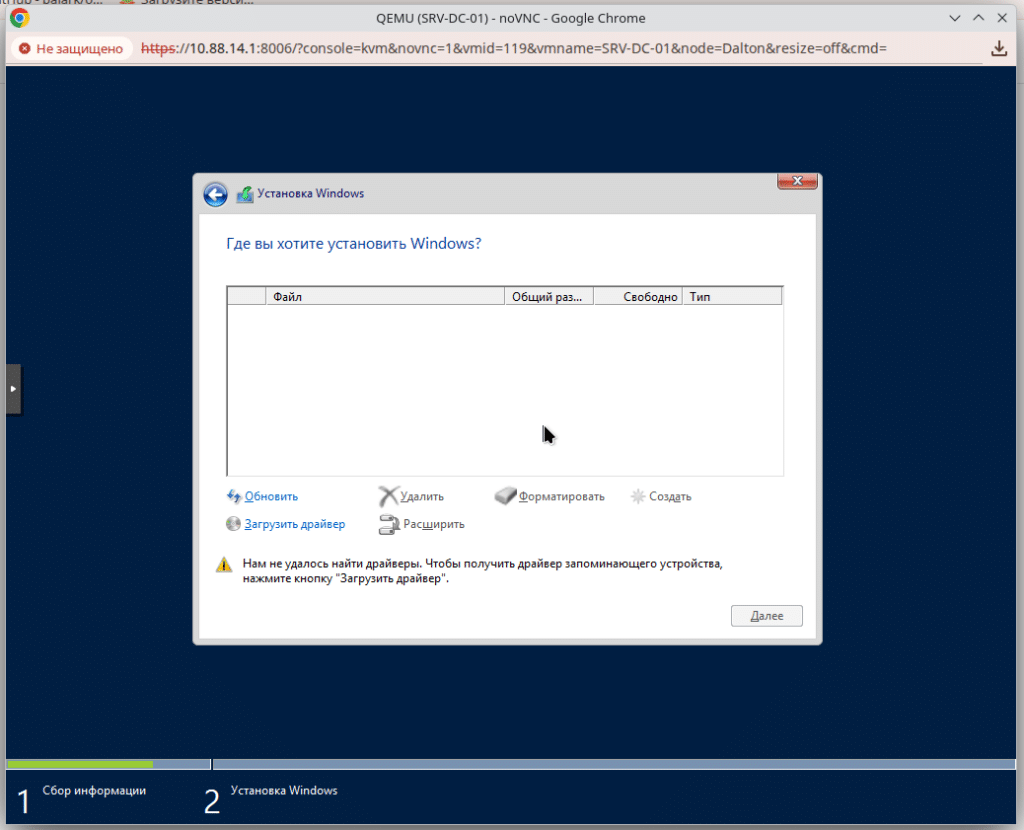Open the Загрузить драйвер link
This screenshot has height=830, width=1024.
(x=294, y=524)
